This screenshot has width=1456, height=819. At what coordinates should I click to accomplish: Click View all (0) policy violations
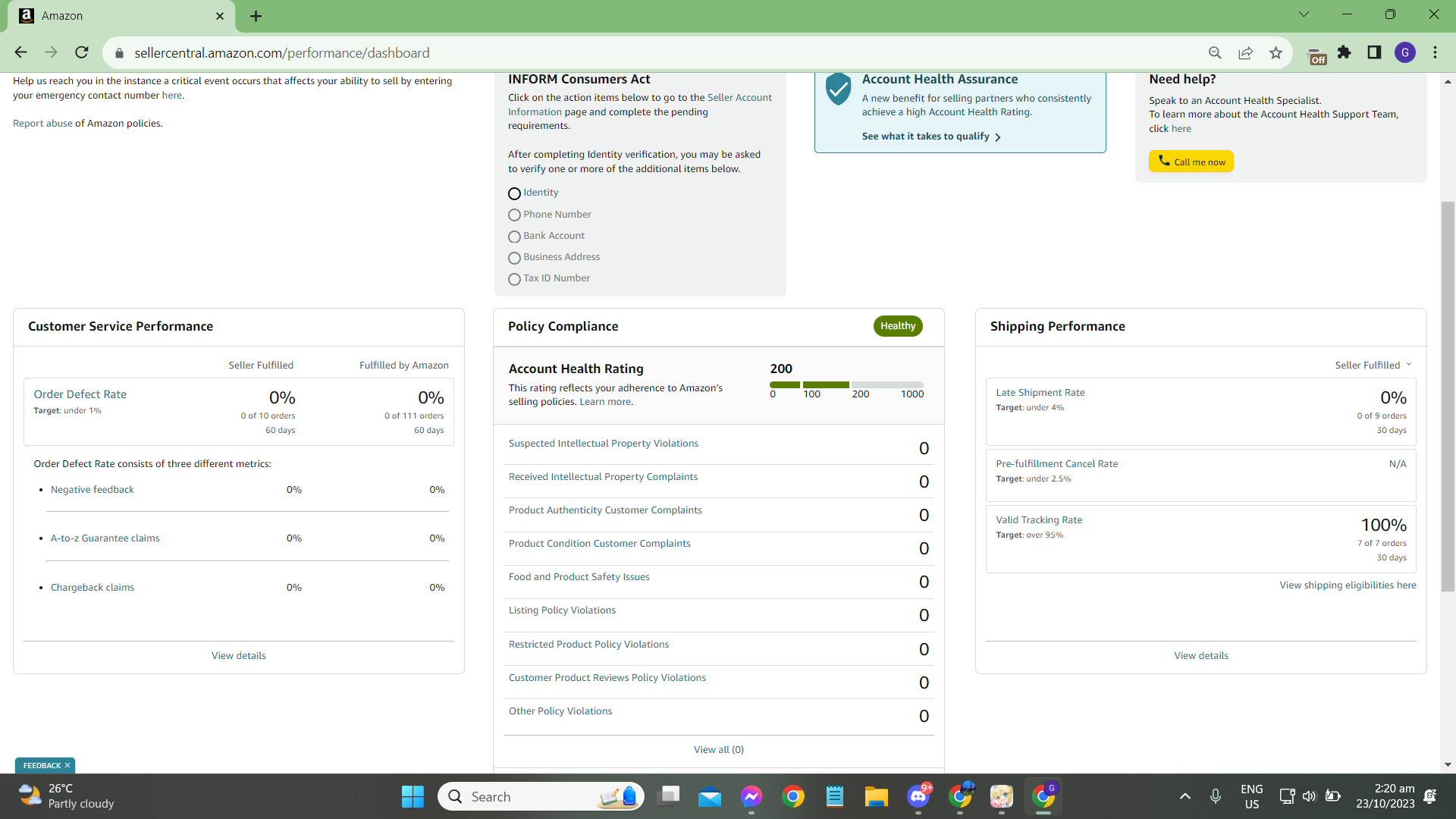[719, 750]
